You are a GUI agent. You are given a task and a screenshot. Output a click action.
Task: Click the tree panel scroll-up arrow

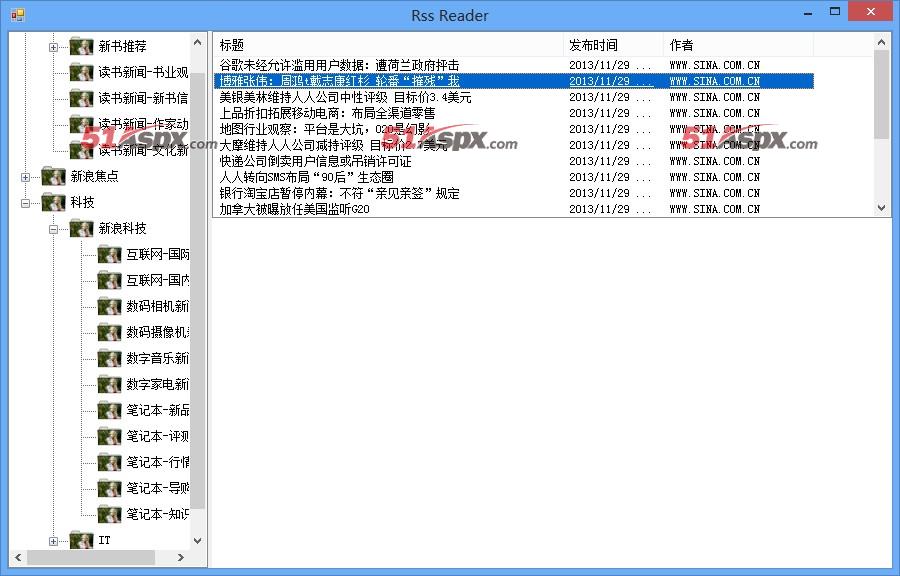tap(197, 42)
